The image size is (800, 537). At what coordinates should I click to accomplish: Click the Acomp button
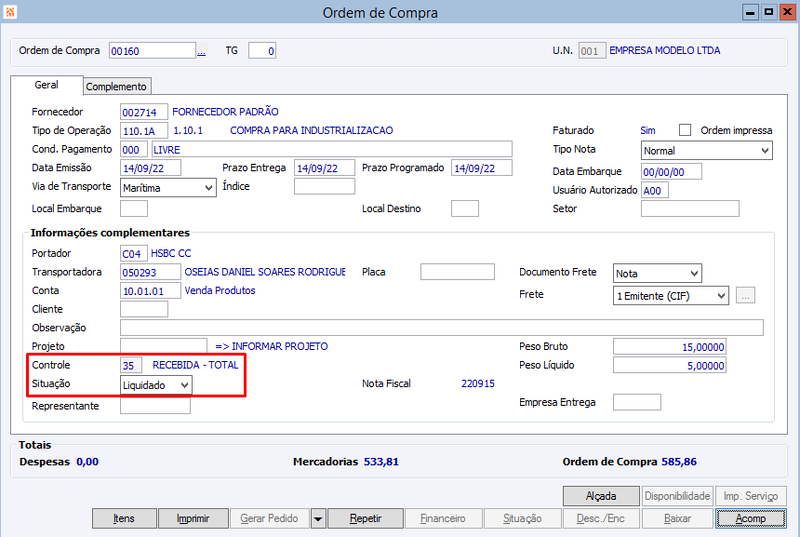click(750, 519)
